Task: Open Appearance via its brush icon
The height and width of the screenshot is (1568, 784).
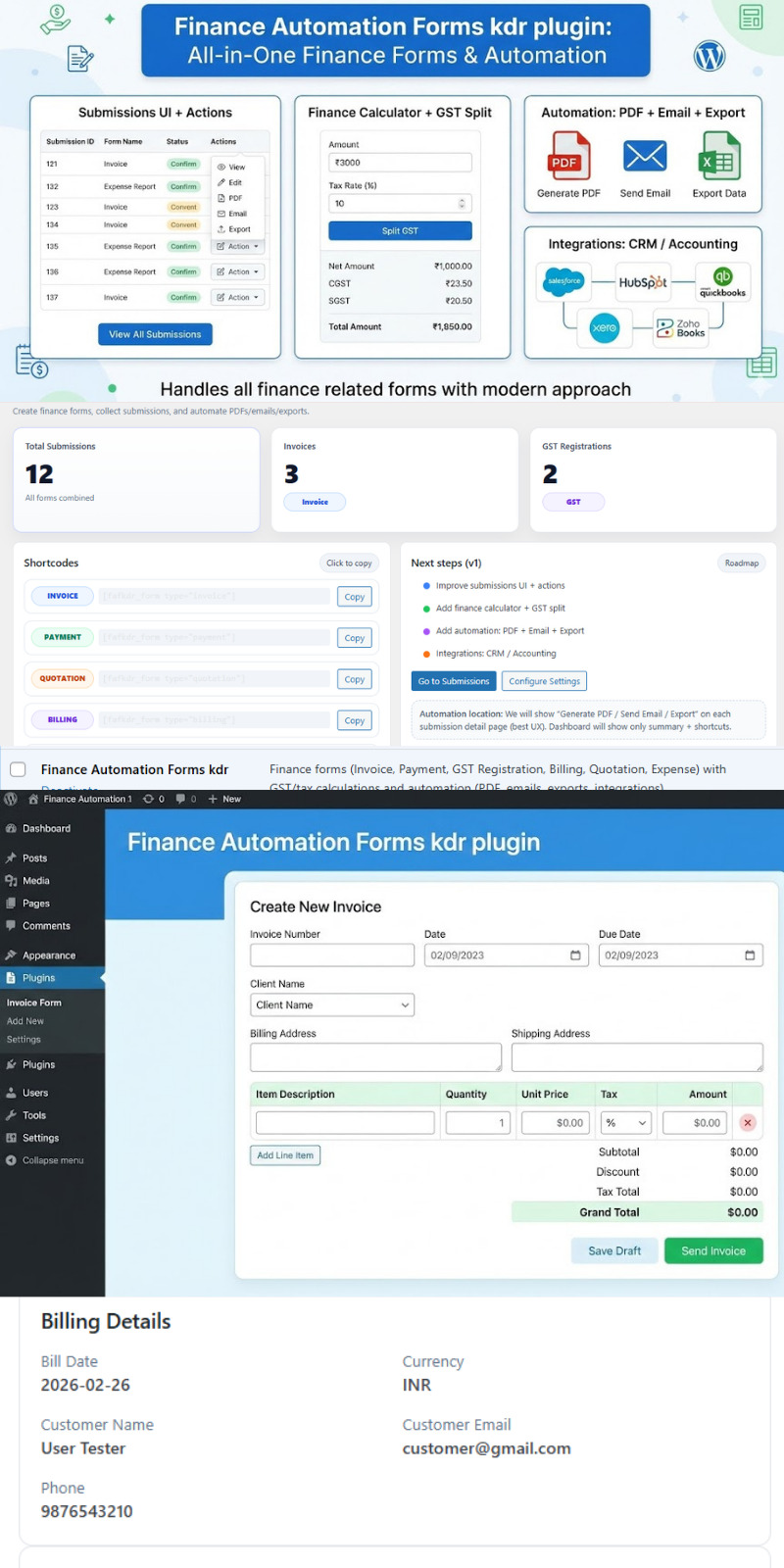Action: click(11, 955)
